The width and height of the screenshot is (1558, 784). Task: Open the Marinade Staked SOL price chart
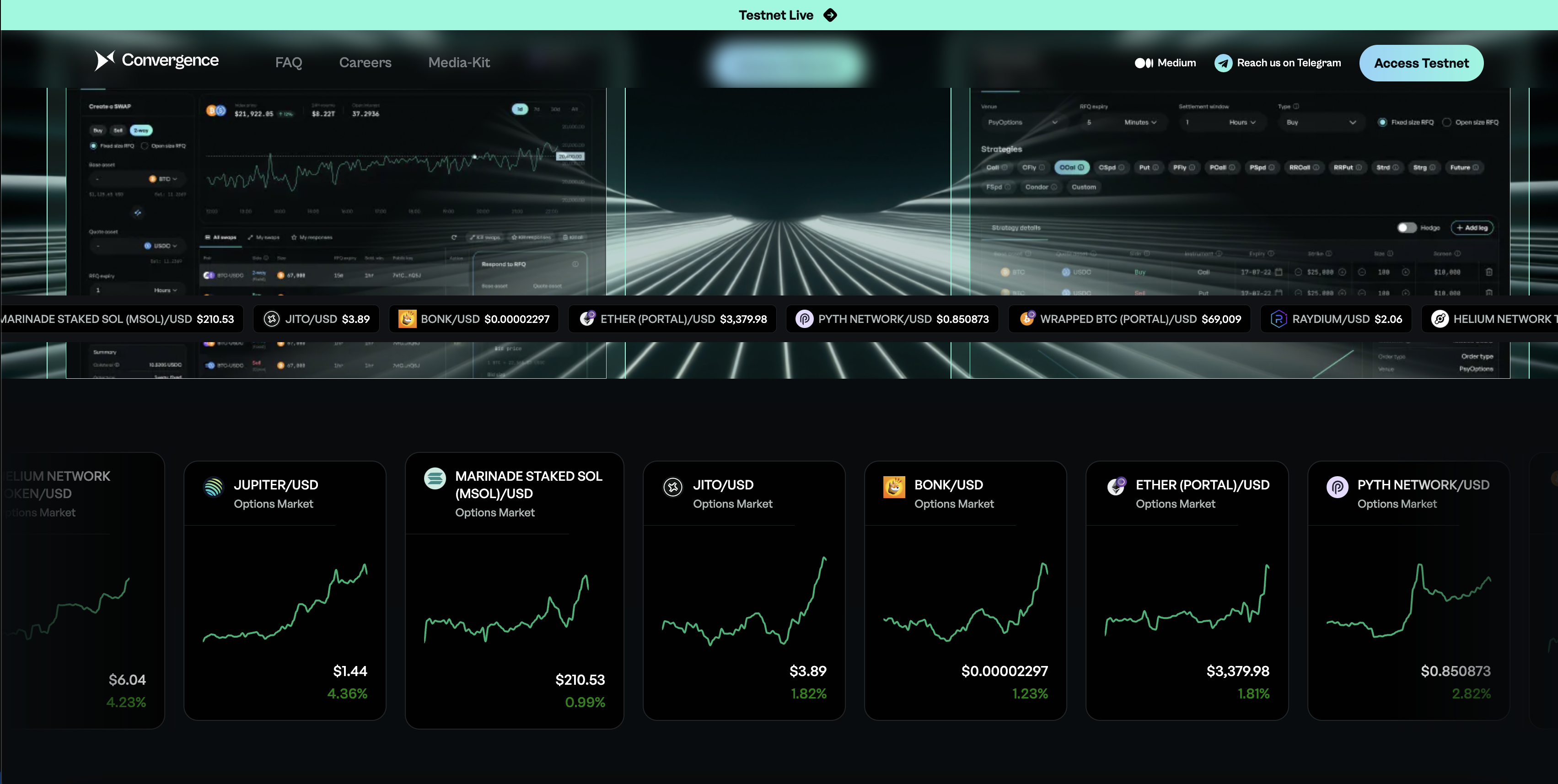point(506,609)
